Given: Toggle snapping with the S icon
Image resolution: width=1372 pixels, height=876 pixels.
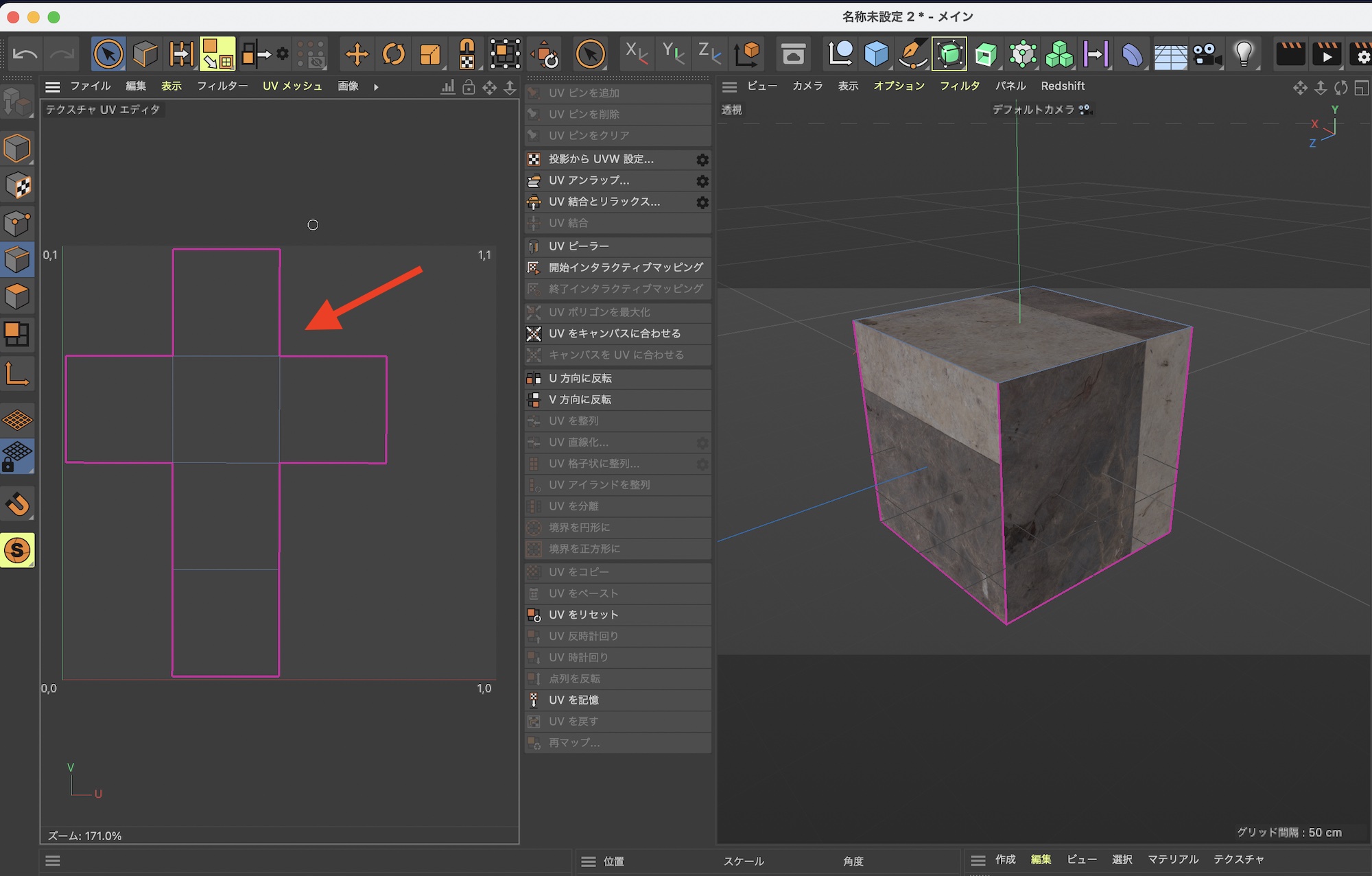Looking at the screenshot, I should click(x=17, y=550).
